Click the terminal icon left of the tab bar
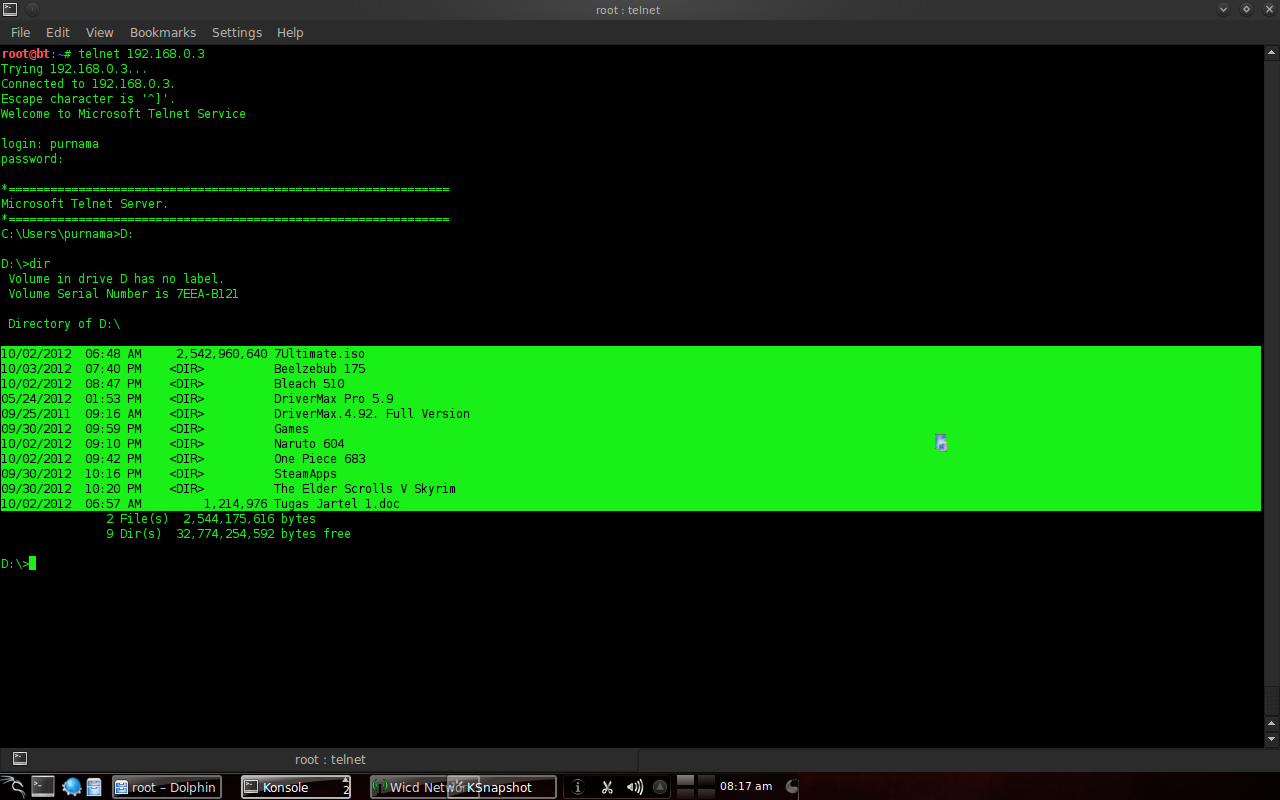The image size is (1280, 800). [20, 759]
